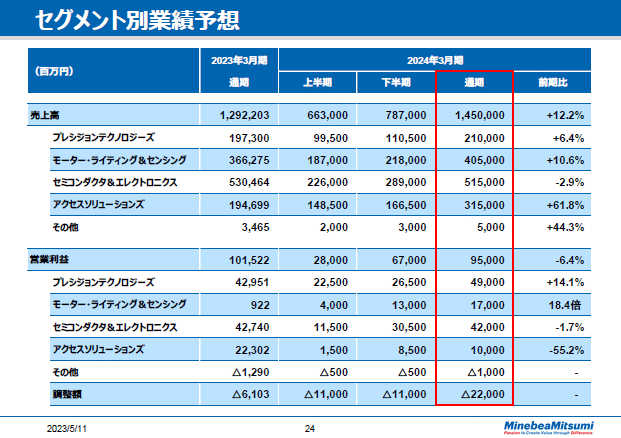Click the 22,302 cell
This screenshot has height=438, width=621.
click(x=252, y=350)
